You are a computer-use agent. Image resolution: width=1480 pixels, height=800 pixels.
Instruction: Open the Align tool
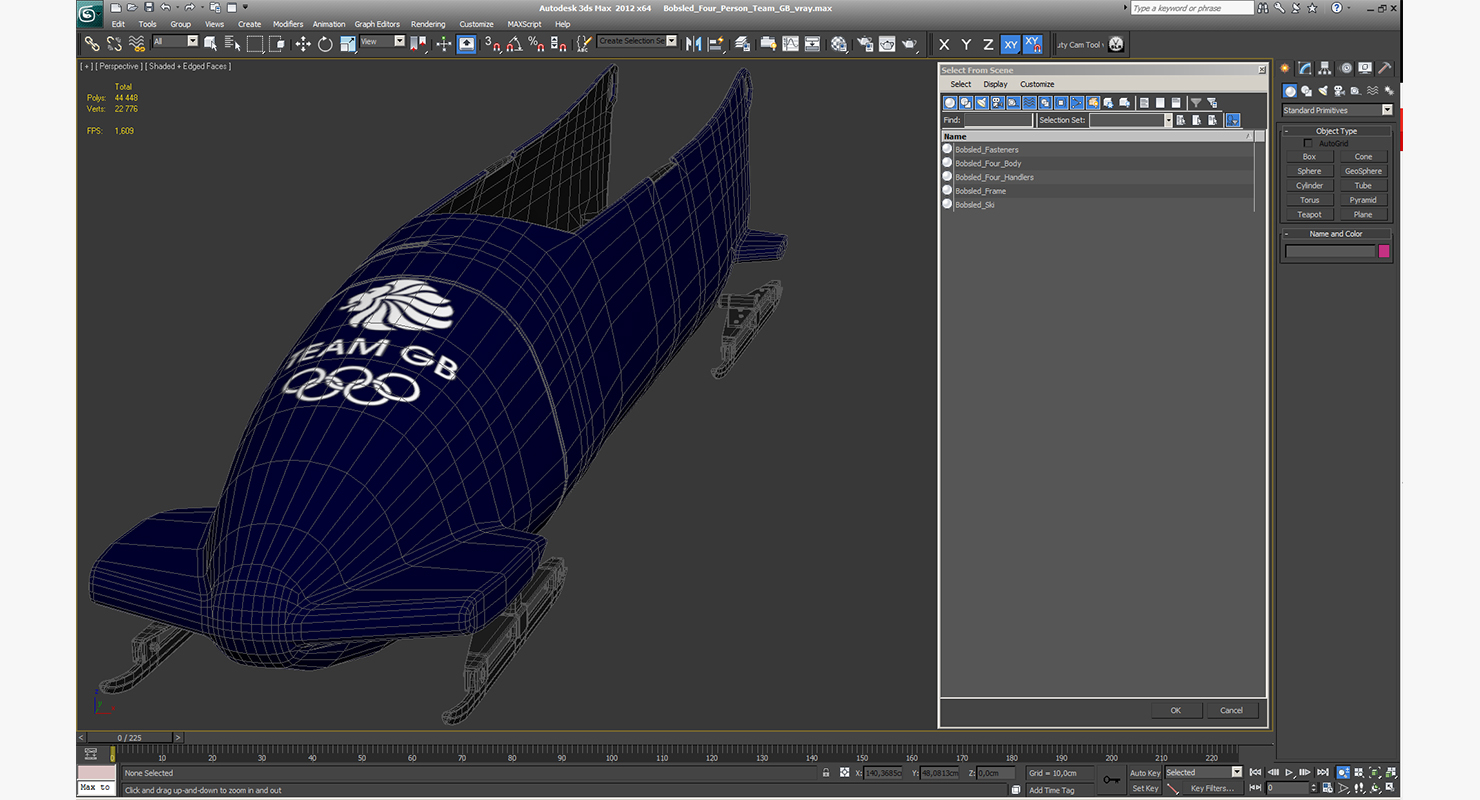click(716, 44)
